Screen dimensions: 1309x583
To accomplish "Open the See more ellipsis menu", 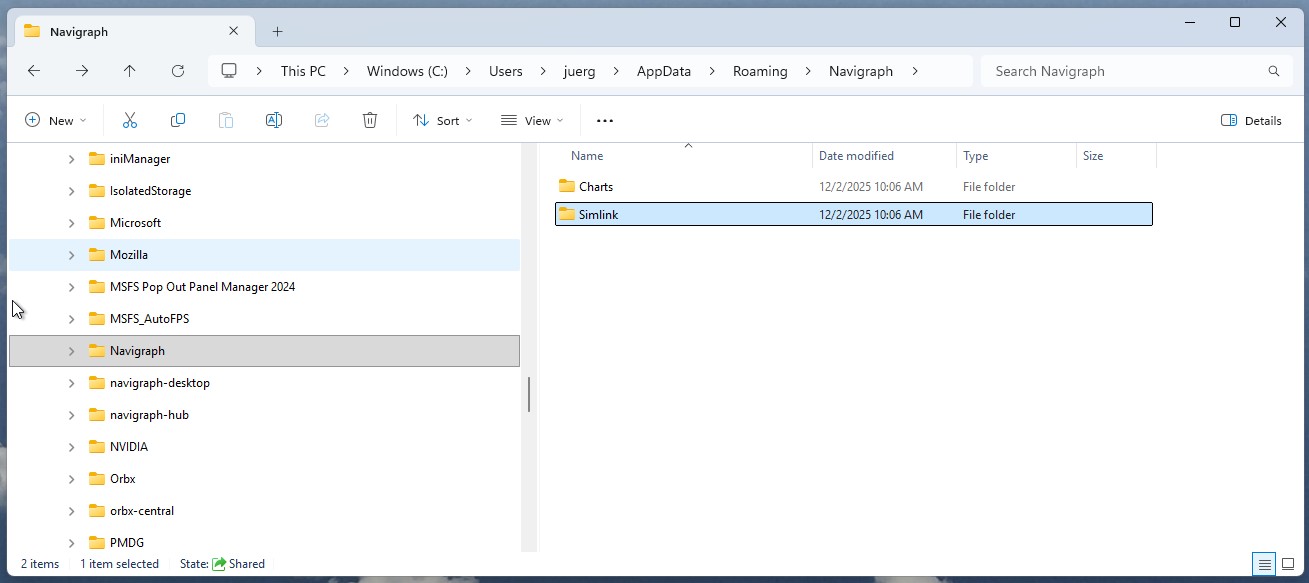I will 604,120.
